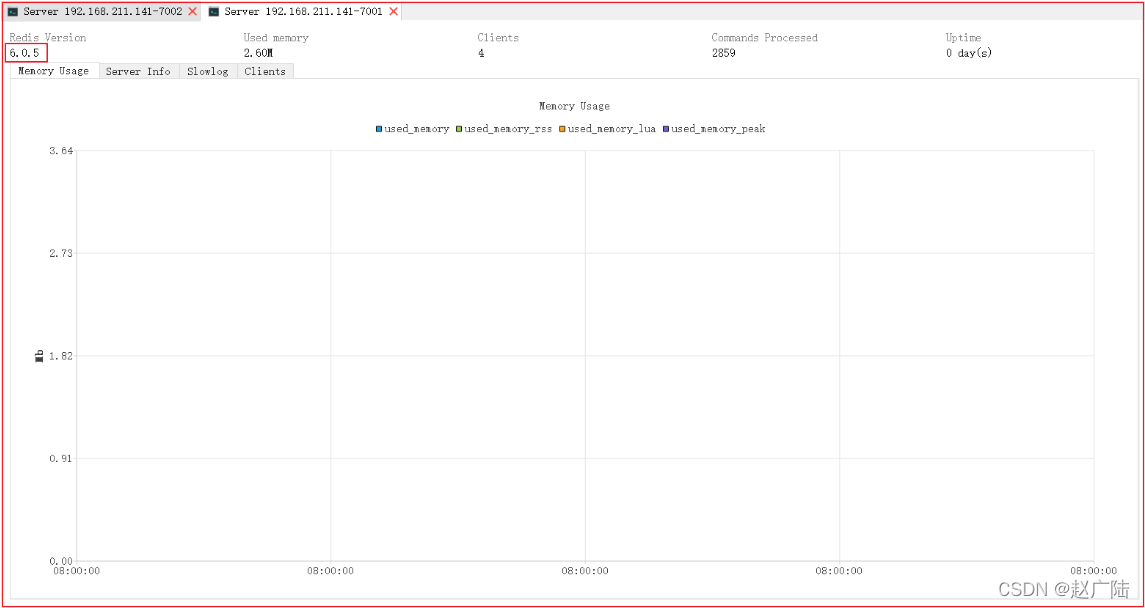This screenshot has height=608, width=1145.
Task: Click the 0.91 y-axis label
Action: [x=61, y=458]
